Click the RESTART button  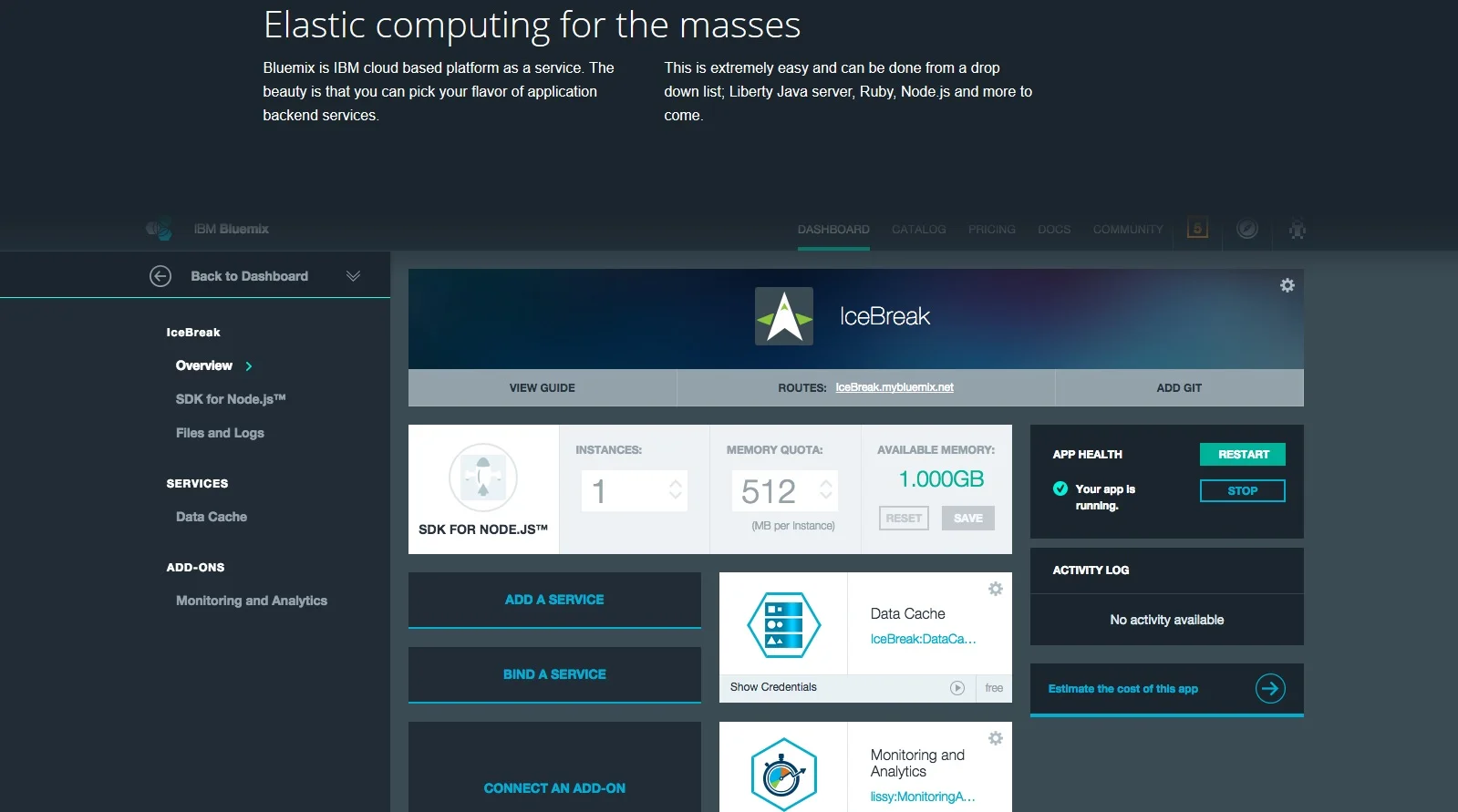1243,454
